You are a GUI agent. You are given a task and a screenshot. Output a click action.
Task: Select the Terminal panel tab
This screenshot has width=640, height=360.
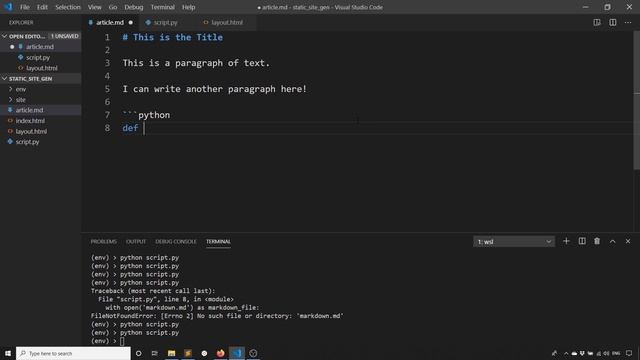[218, 242]
